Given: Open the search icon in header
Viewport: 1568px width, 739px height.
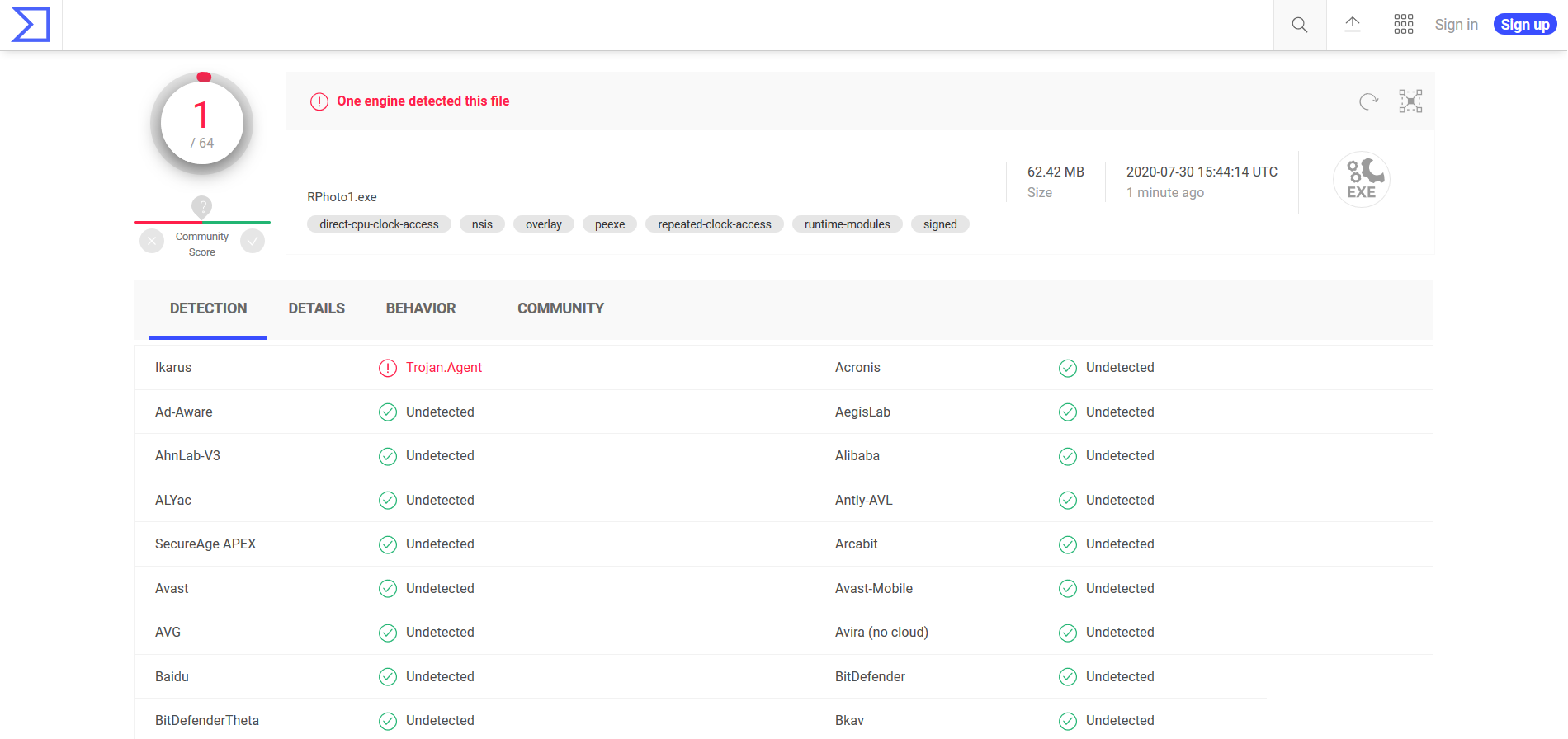Looking at the screenshot, I should click(x=1300, y=25).
